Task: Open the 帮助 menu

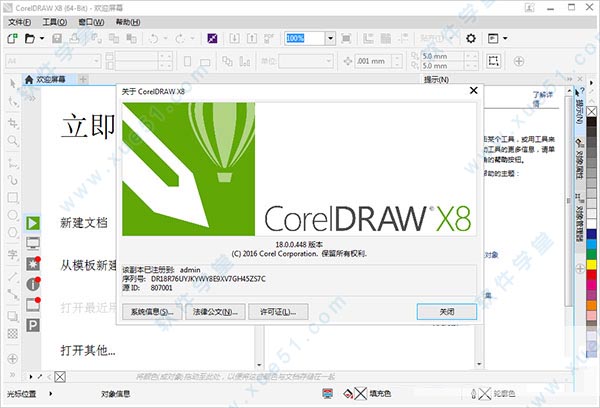Action: tap(128, 22)
